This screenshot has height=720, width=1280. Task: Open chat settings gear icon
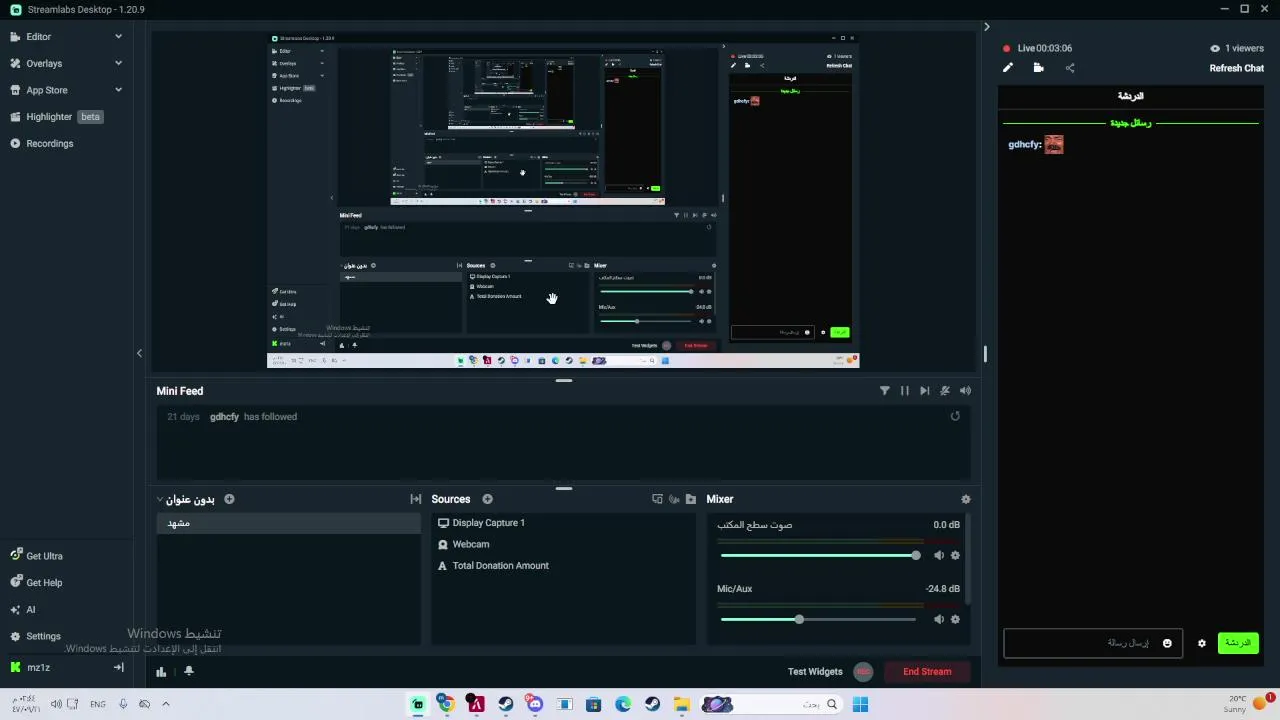click(1202, 643)
